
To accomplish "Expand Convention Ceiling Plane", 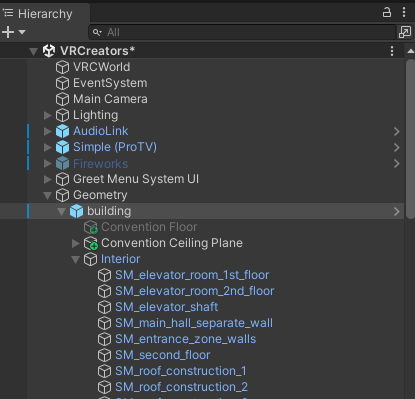I will point(76,243).
